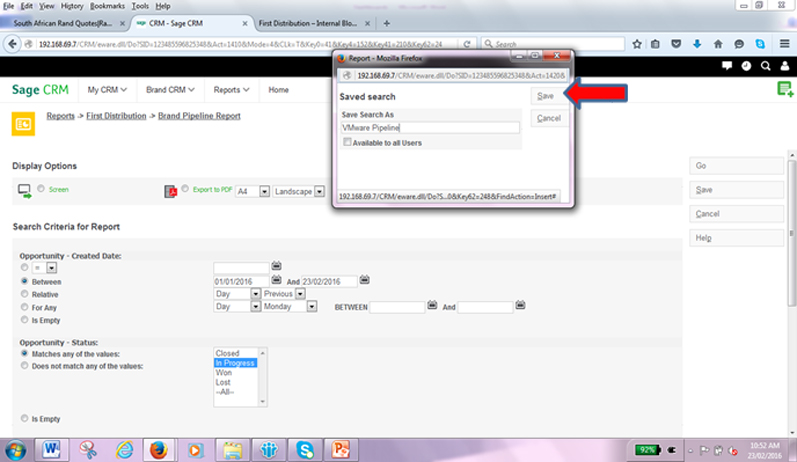This screenshot has width=797, height=462.
Task: Click yellow Reports icon beside breadcrumb
Action: pos(23,124)
